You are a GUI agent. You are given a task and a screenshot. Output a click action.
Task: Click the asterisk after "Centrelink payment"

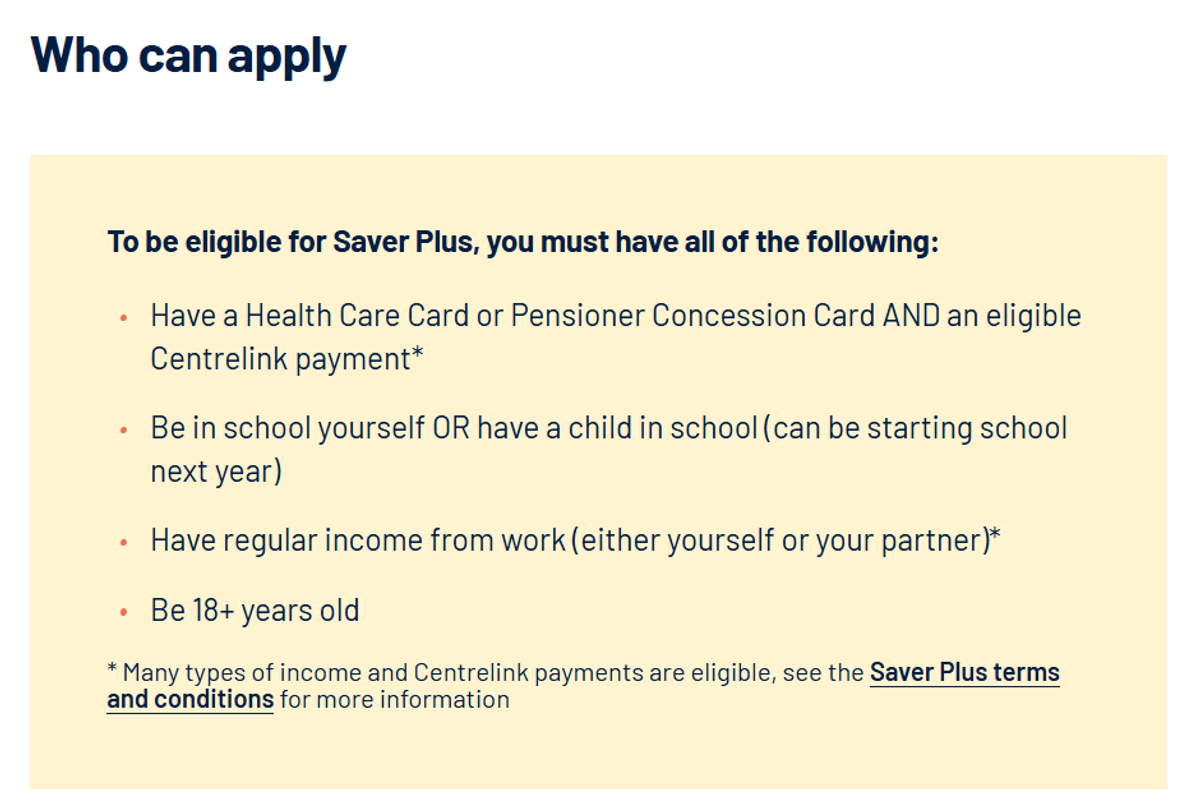pyautogui.click(x=418, y=352)
